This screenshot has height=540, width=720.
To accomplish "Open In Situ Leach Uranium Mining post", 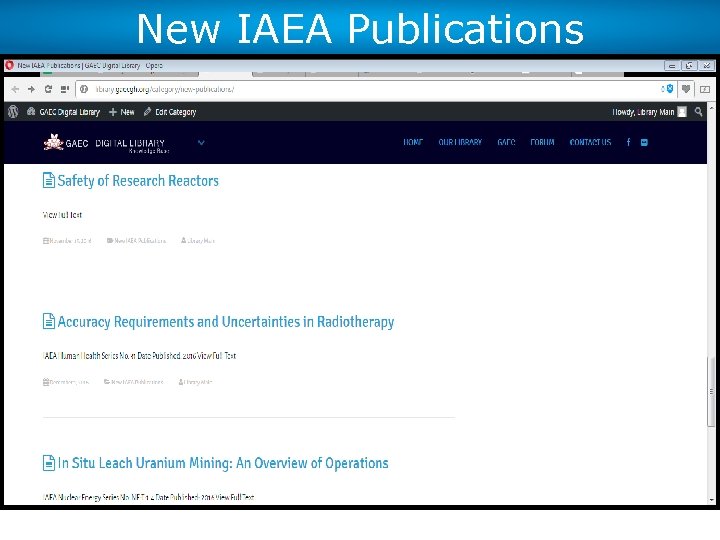I will [223, 463].
